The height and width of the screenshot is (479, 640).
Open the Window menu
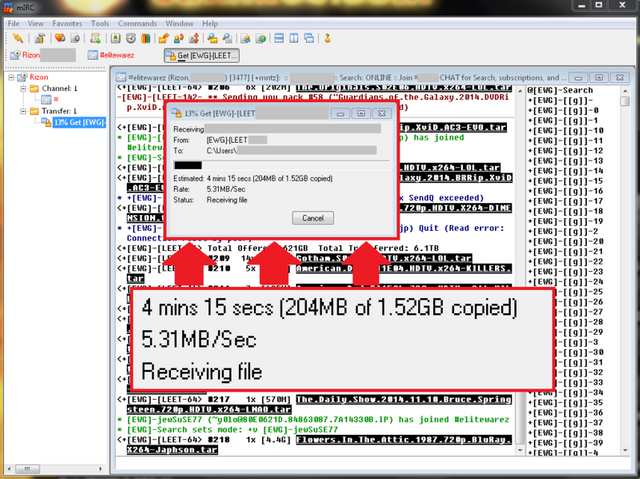179,23
